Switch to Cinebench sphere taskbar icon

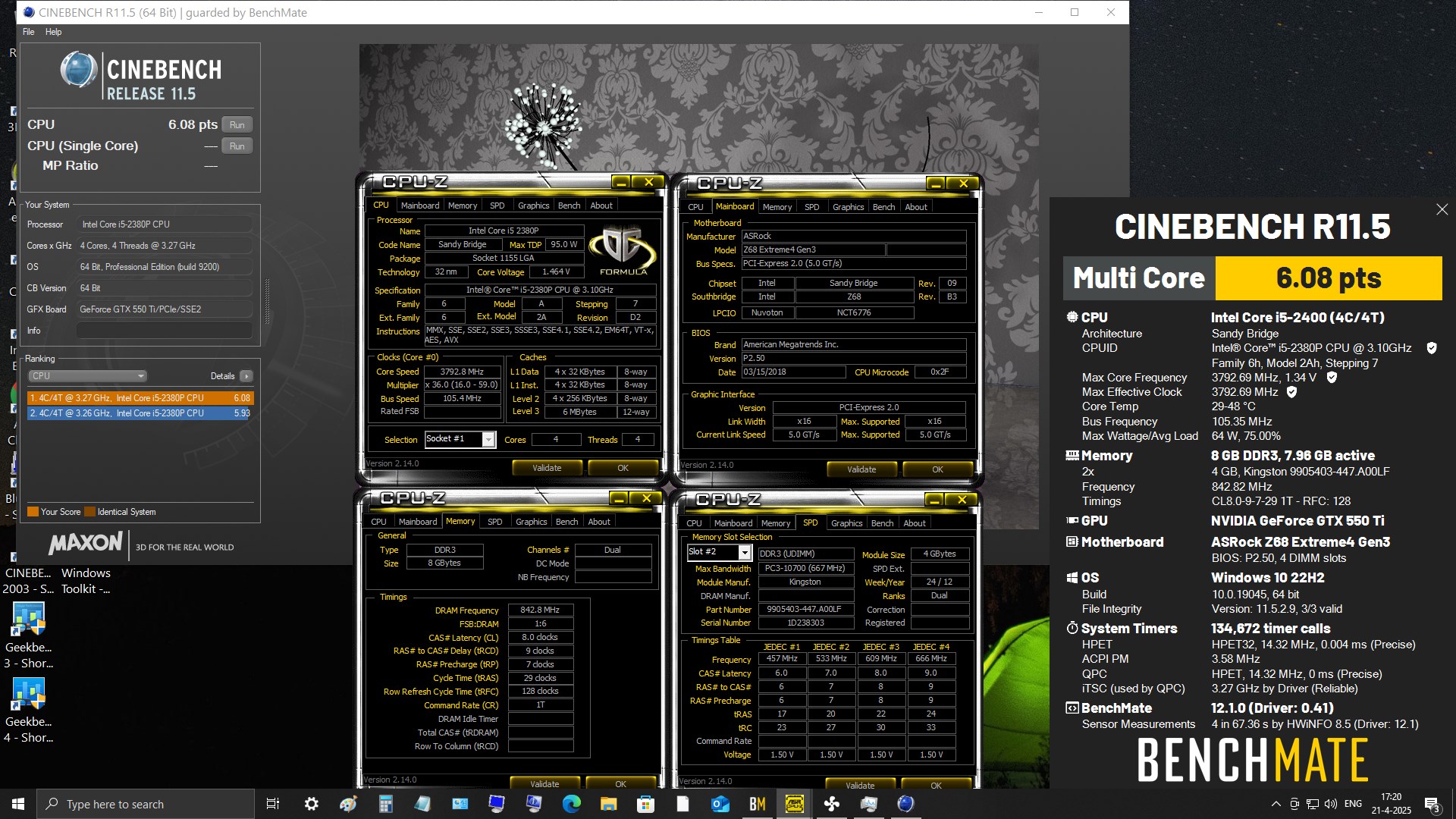click(x=905, y=804)
